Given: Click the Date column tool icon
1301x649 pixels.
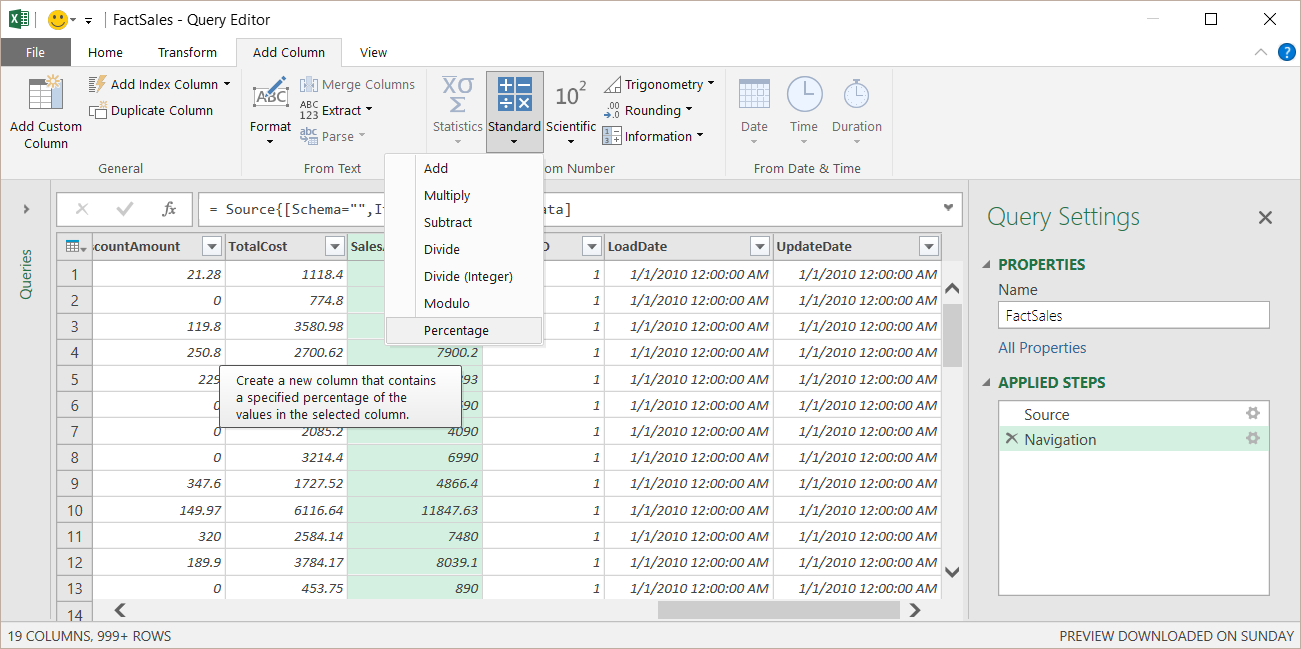Looking at the screenshot, I should coord(754,95).
